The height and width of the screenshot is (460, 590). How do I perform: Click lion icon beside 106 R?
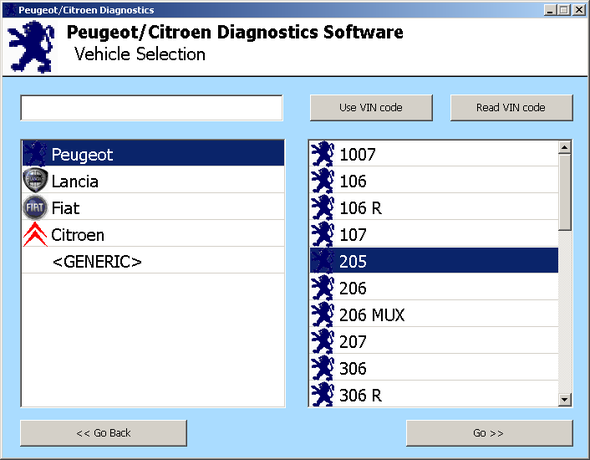click(322, 207)
